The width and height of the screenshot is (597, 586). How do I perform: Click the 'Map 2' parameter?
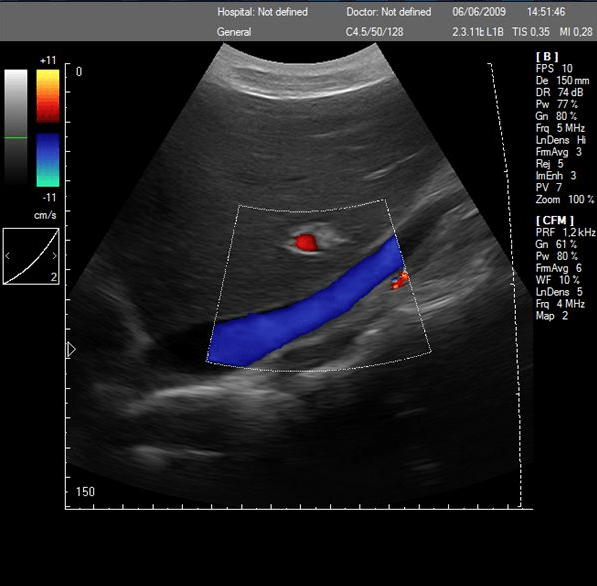click(552, 315)
